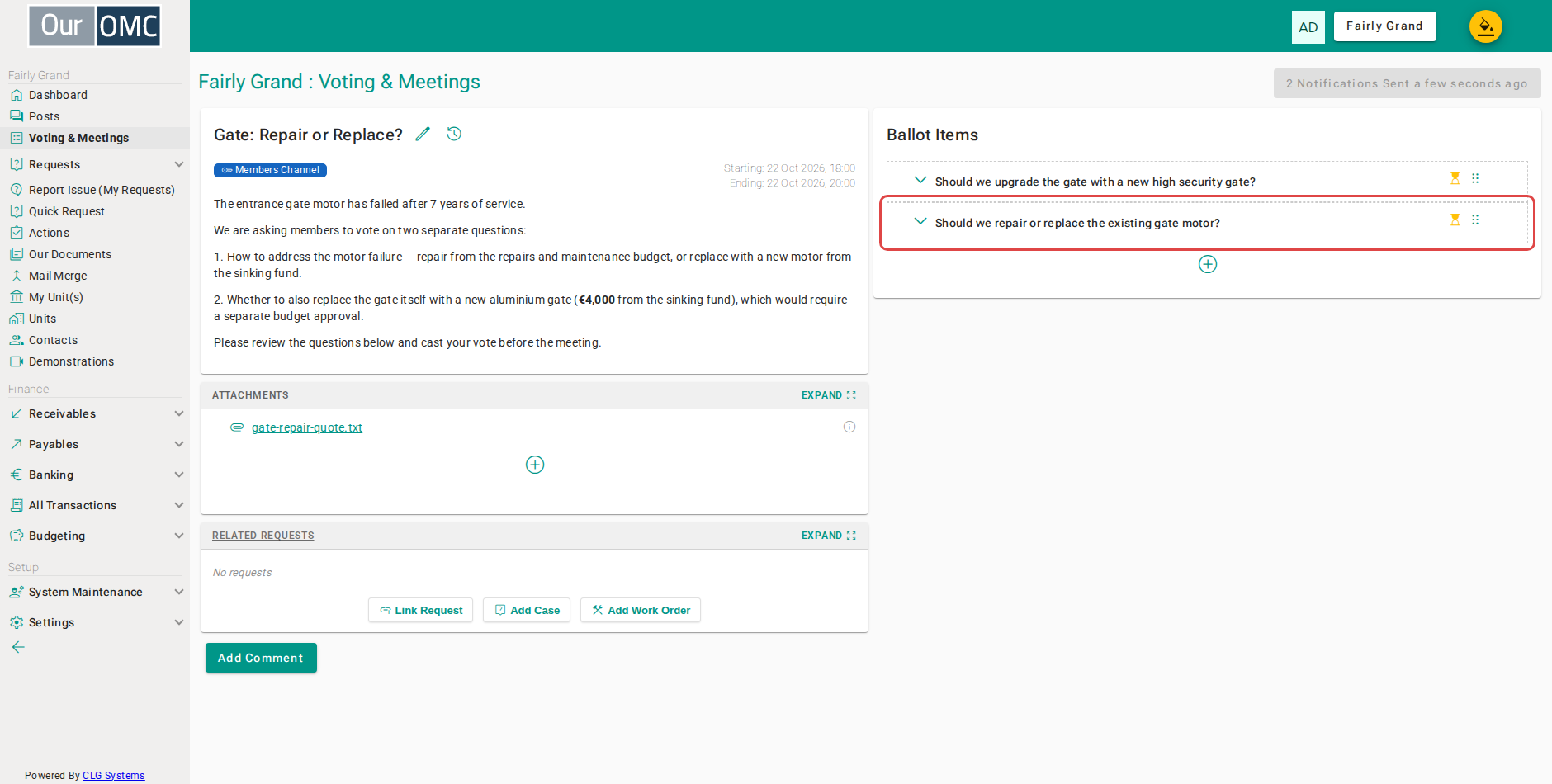Open the Fairly Grand account button
This screenshot has width=1552, height=784.
tap(1385, 26)
